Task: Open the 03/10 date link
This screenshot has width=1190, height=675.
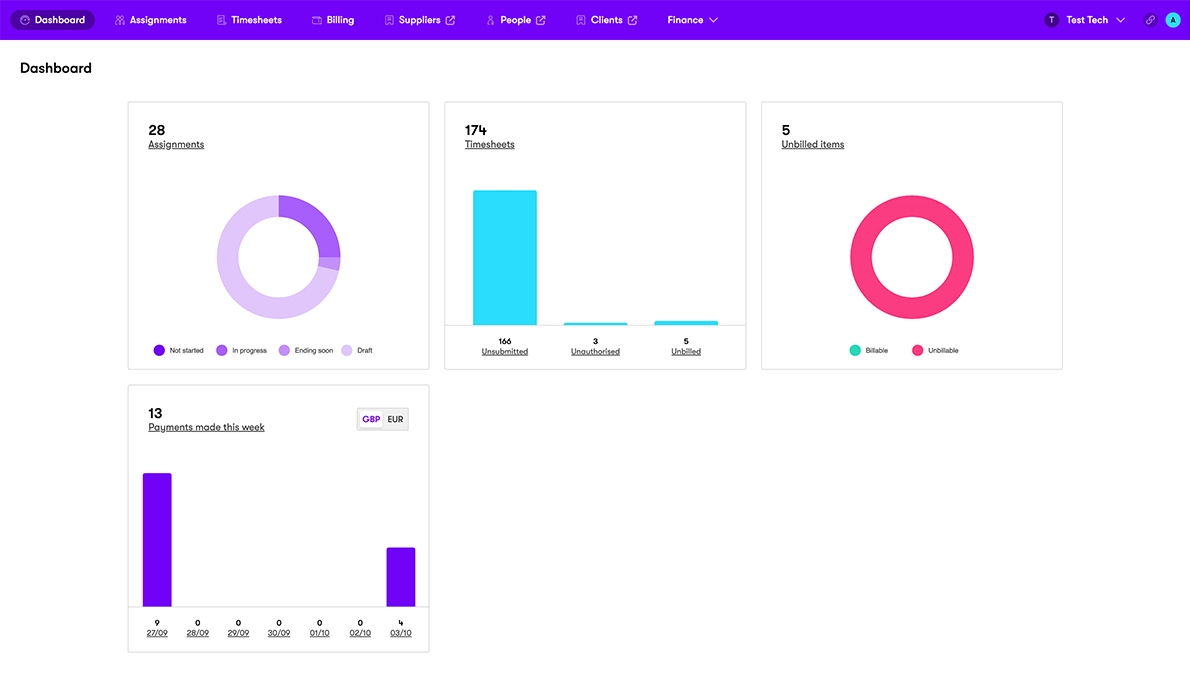Action: pos(401,633)
